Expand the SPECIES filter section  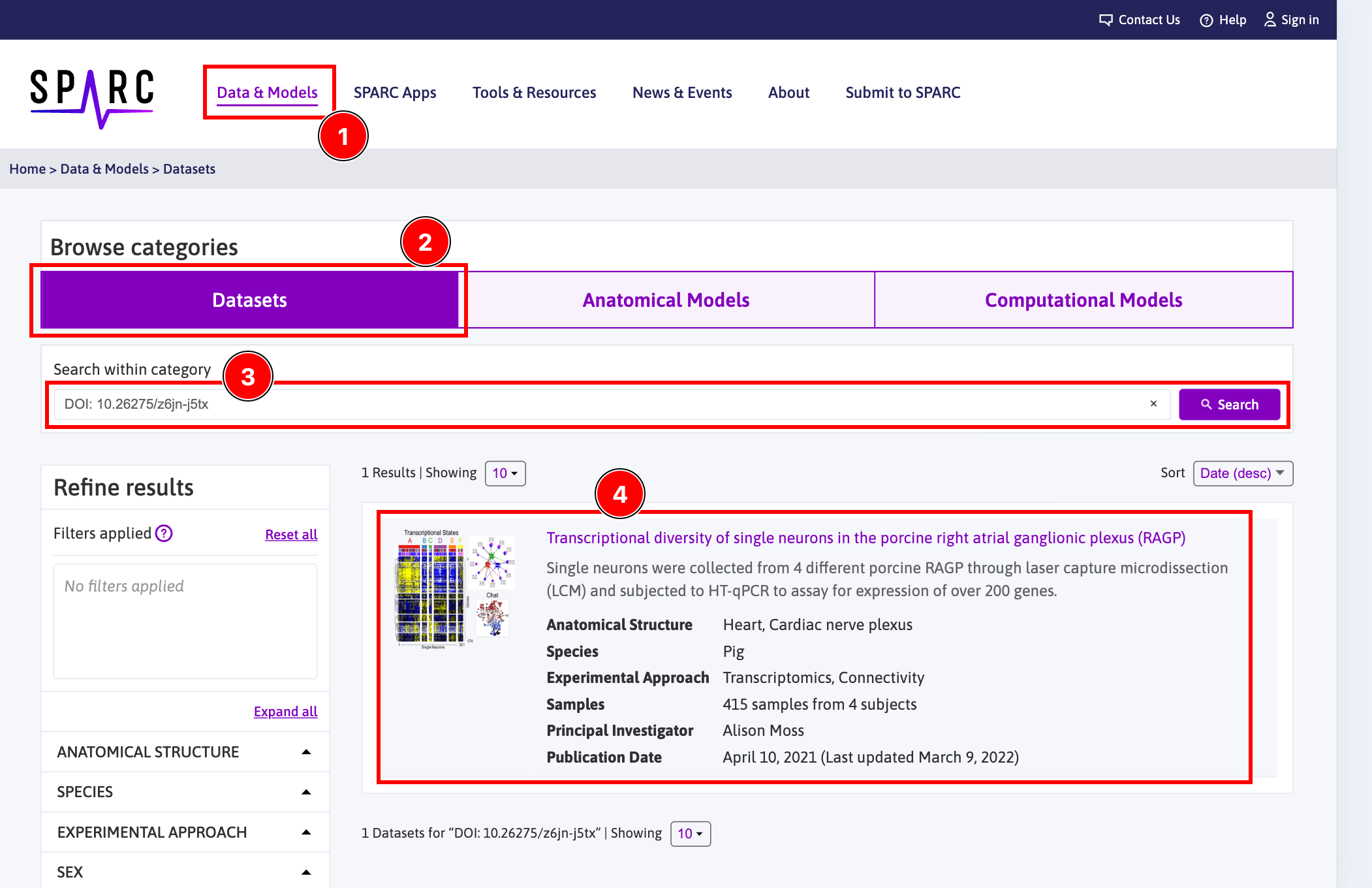[185, 792]
